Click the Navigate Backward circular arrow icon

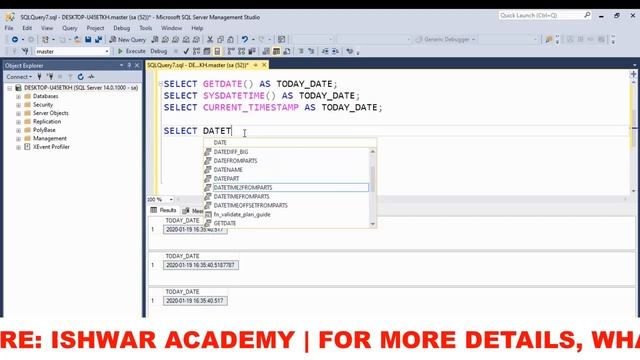tap(15, 40)
